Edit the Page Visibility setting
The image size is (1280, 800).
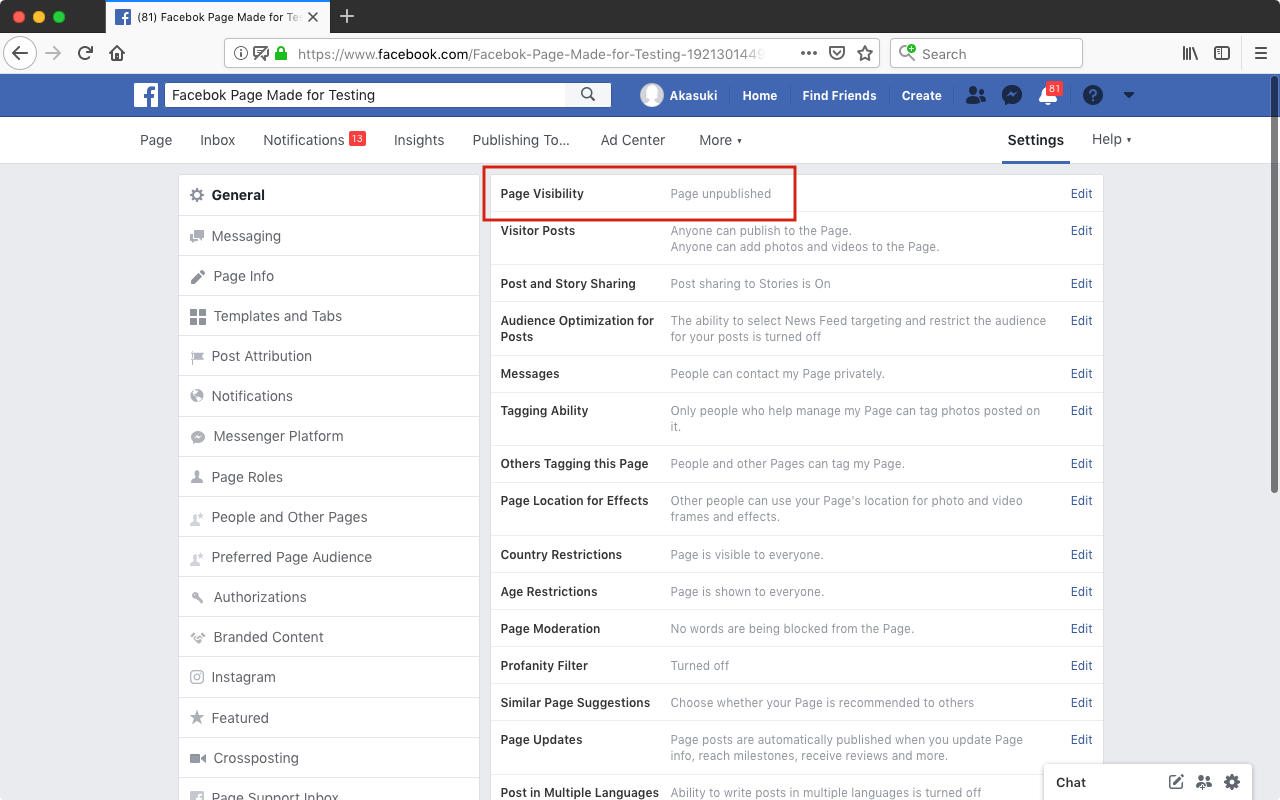[1081, 194]
